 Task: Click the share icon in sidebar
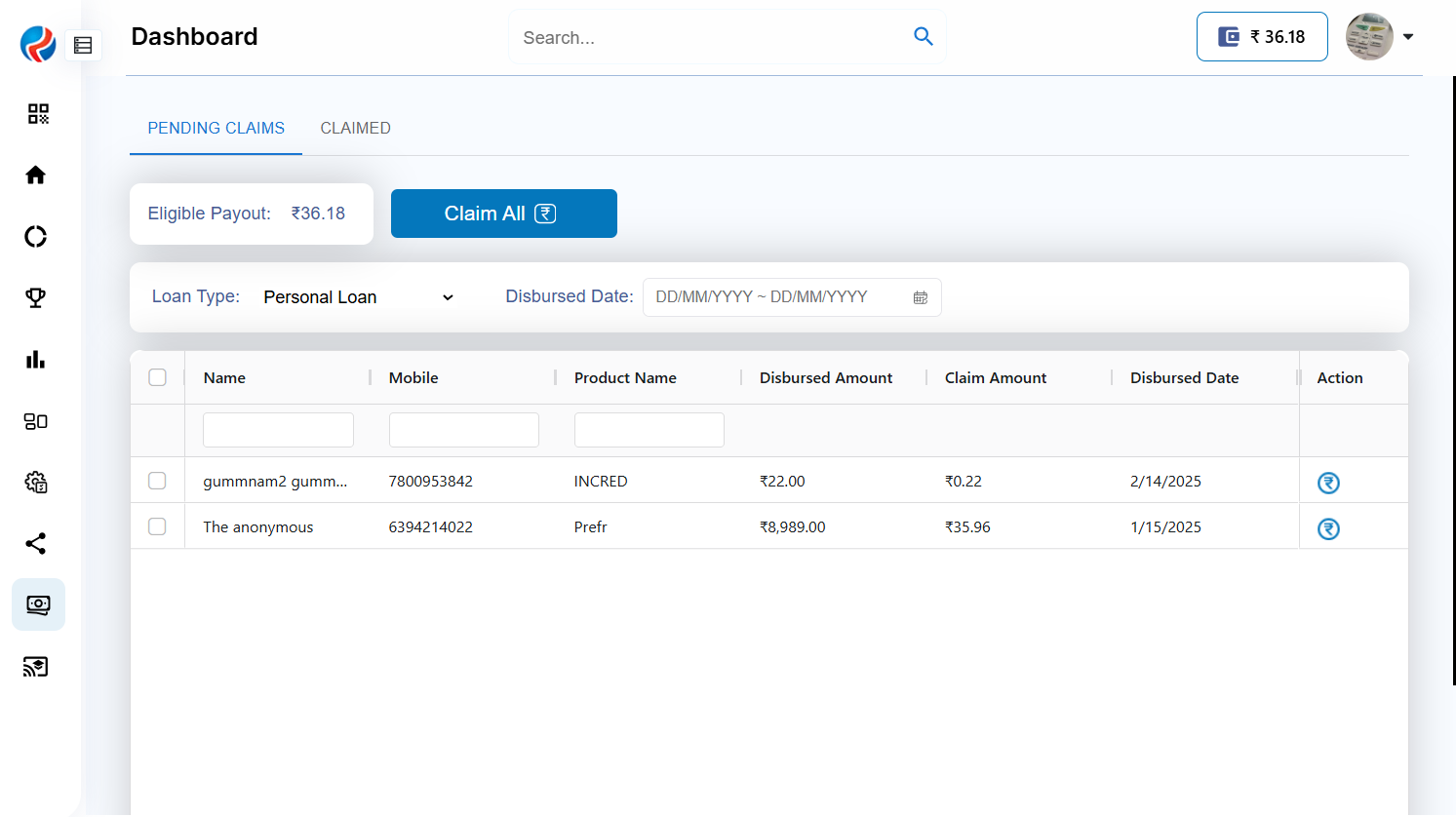pos(36,544)
